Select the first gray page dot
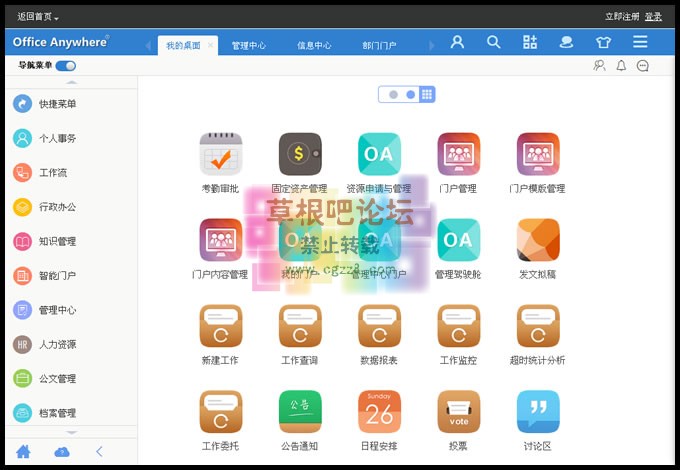680x470 pixels. [x=393, y=95]
